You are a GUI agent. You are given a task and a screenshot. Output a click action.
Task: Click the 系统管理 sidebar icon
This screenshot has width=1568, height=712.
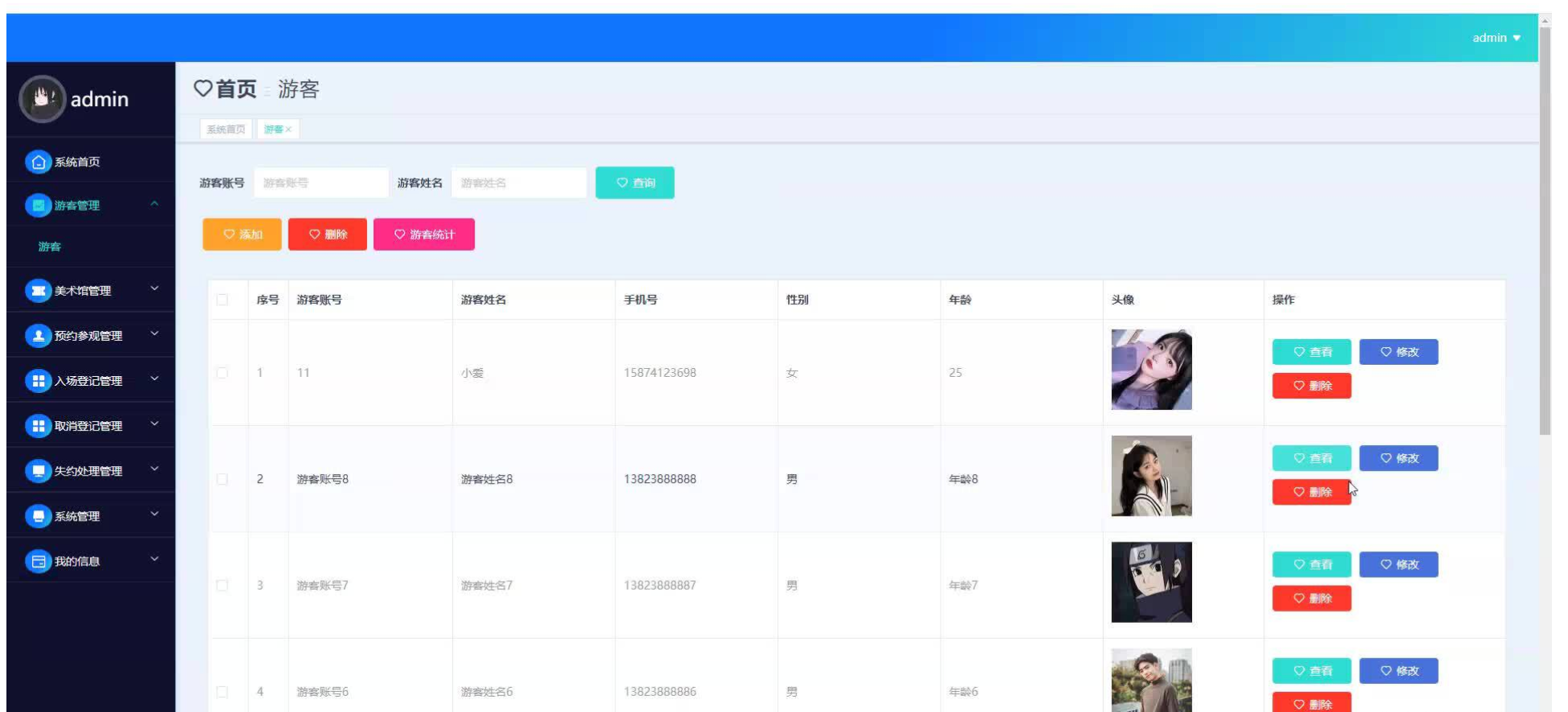(38, 516)
